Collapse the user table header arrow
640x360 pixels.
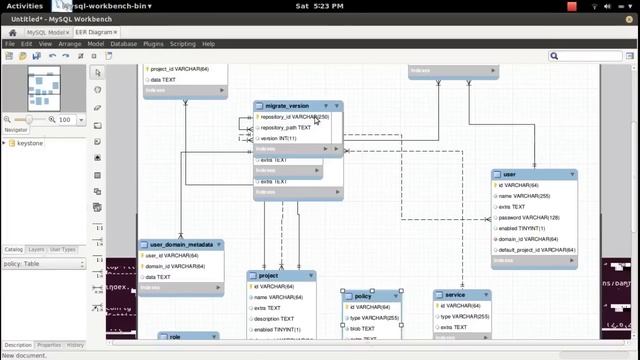[x=572, y=174]
